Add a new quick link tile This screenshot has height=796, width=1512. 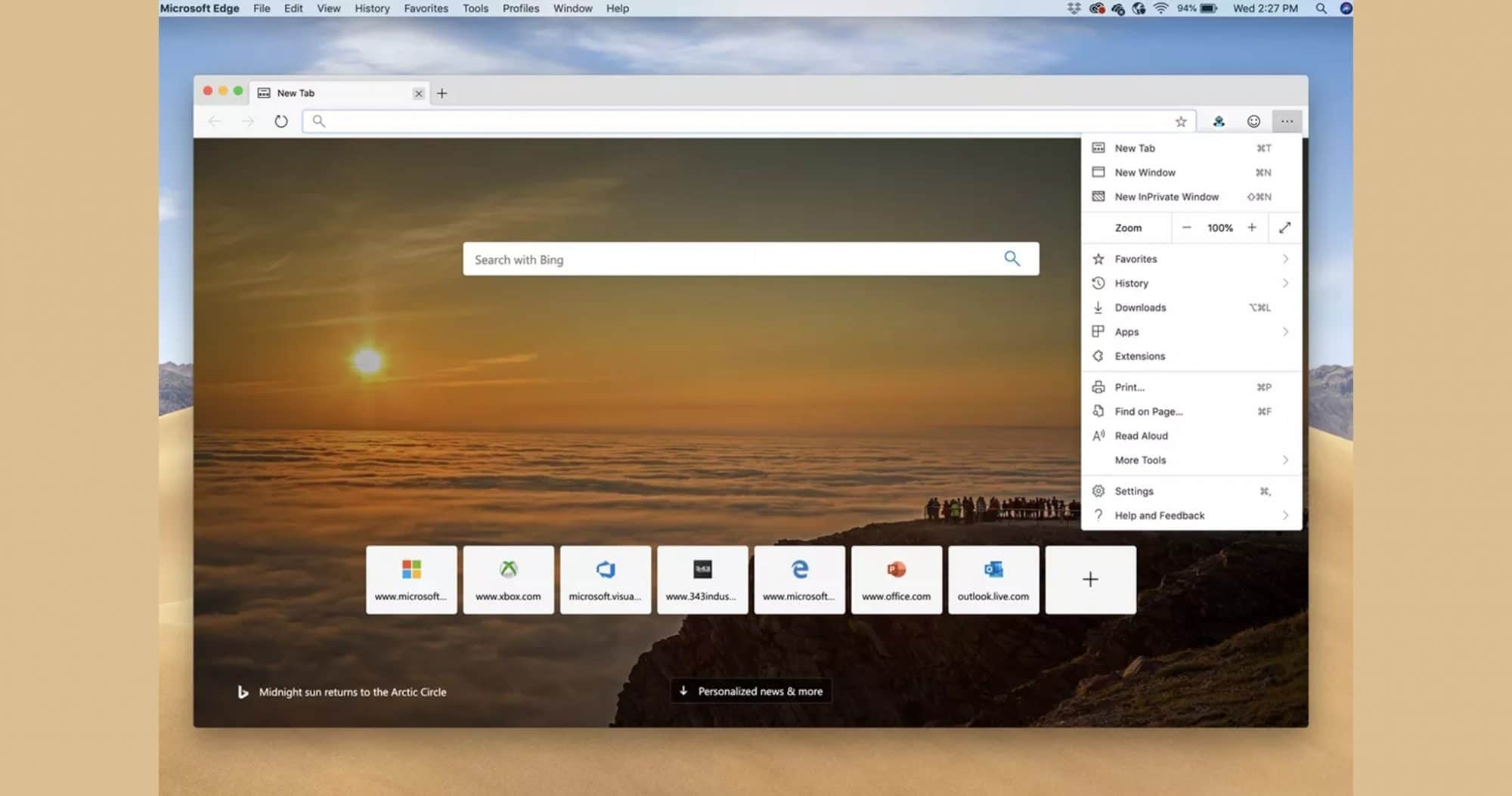coord(1090,580)
